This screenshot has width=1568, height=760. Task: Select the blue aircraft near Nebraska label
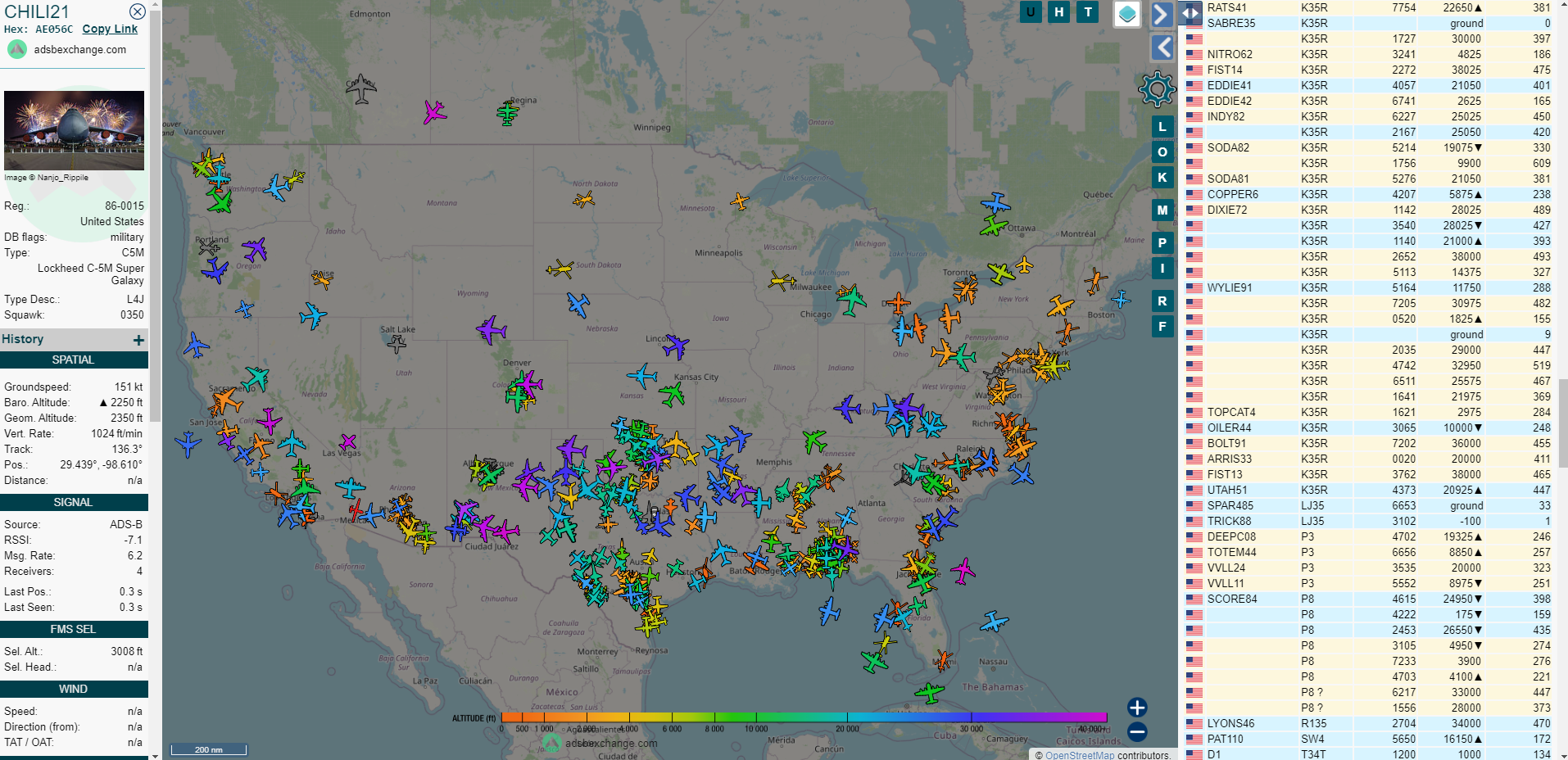tap(578, 305)
